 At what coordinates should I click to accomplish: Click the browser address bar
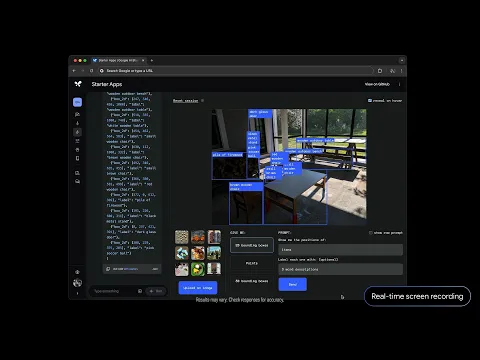[235, 71]
